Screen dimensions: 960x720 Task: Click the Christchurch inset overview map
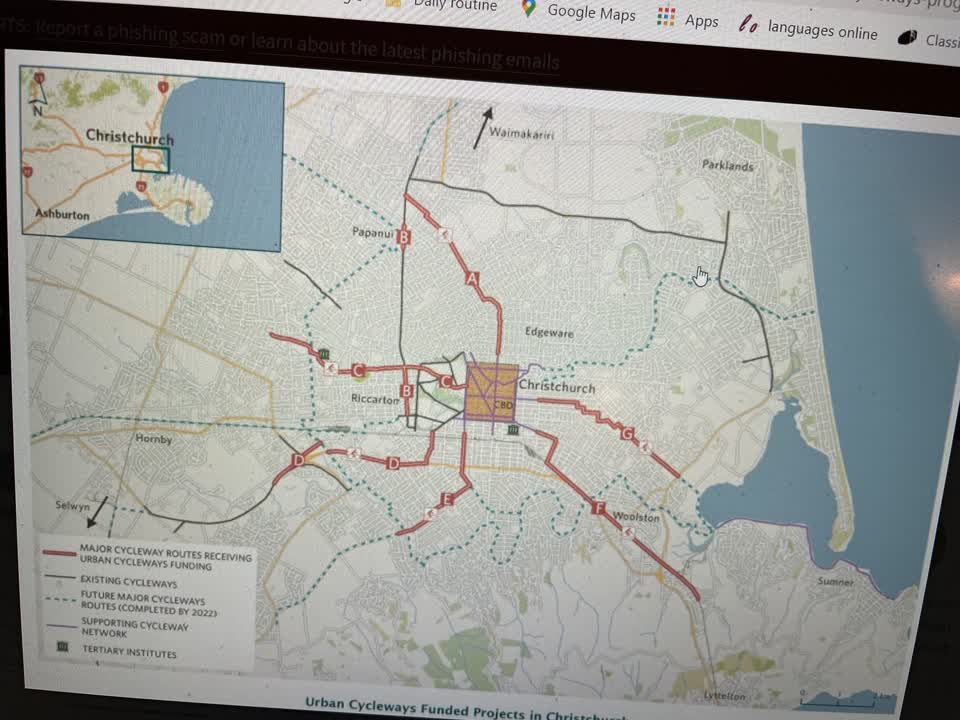[152, 158]
